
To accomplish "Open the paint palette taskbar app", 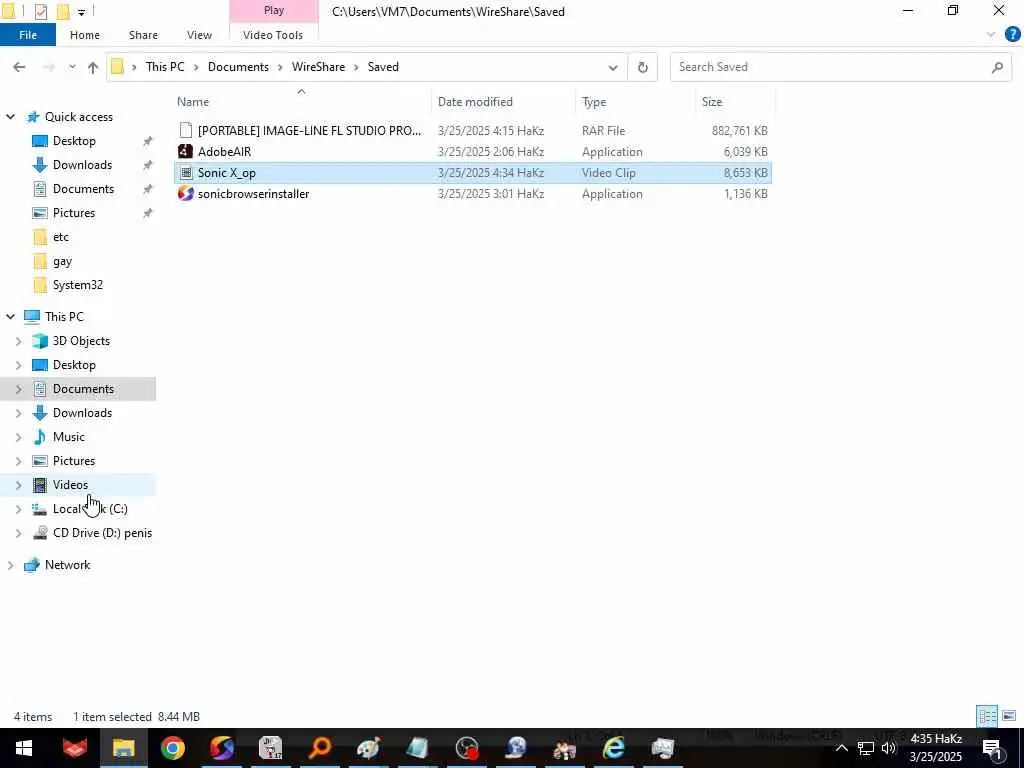I will [368, 748].
